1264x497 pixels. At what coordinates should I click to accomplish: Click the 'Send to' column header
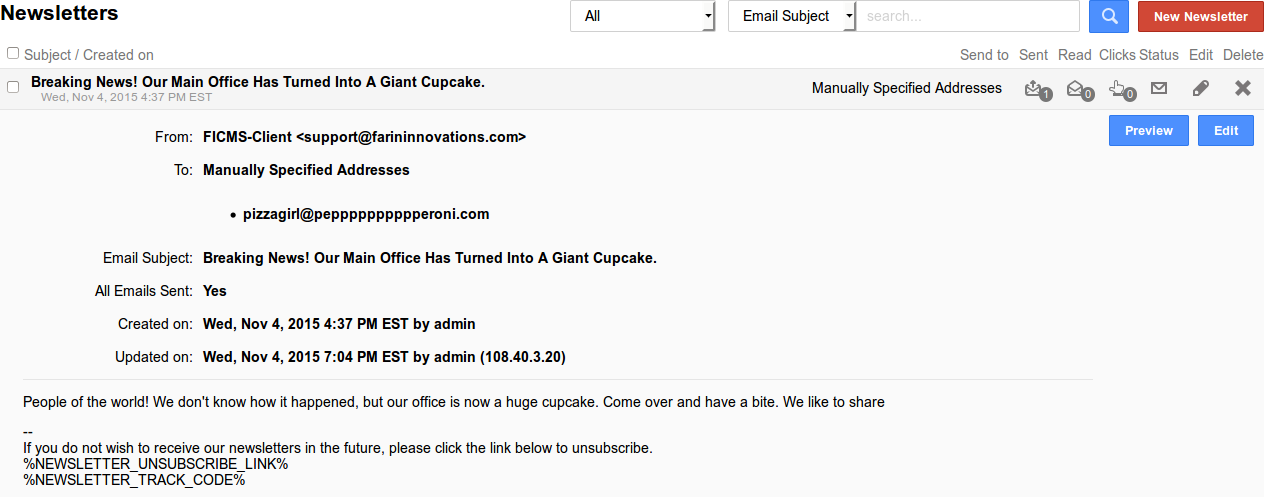984,55
